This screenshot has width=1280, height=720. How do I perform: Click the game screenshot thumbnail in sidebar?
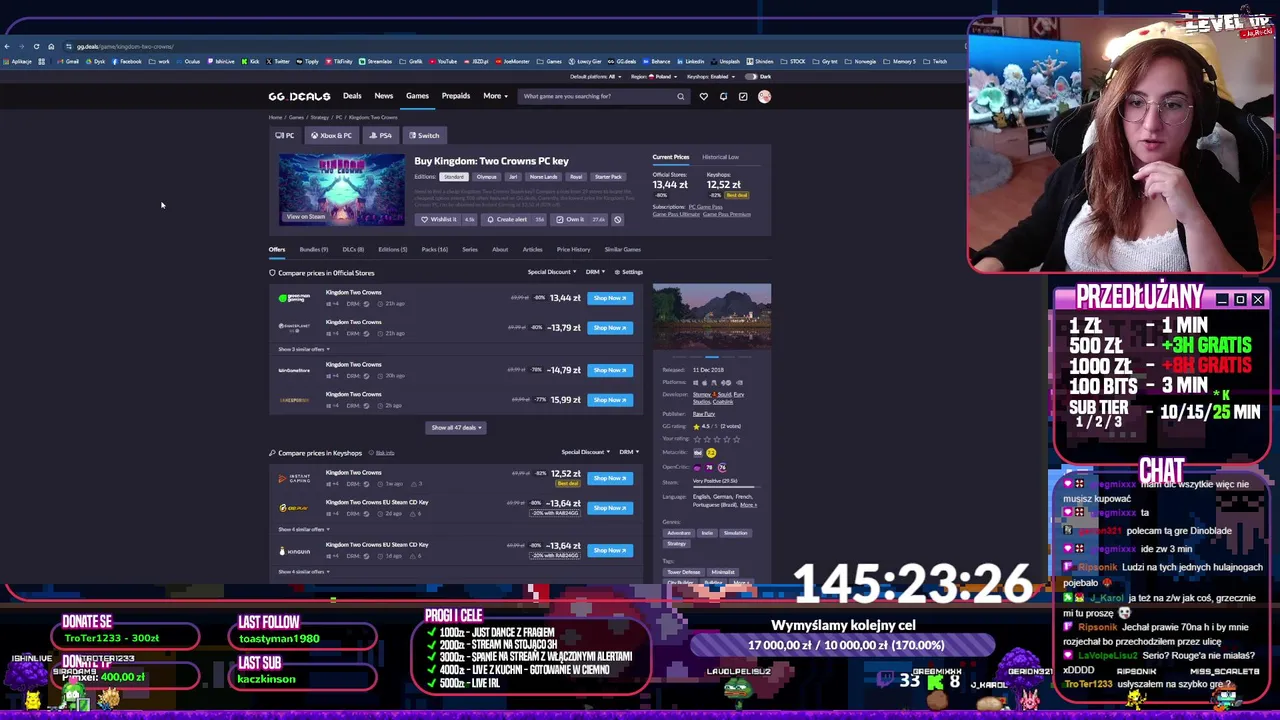712,318
